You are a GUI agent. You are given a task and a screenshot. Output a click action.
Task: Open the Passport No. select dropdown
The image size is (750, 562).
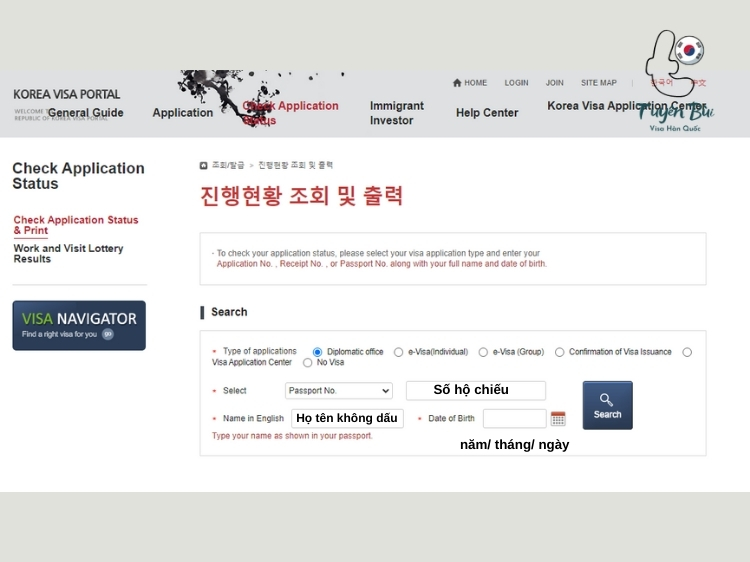339,391
